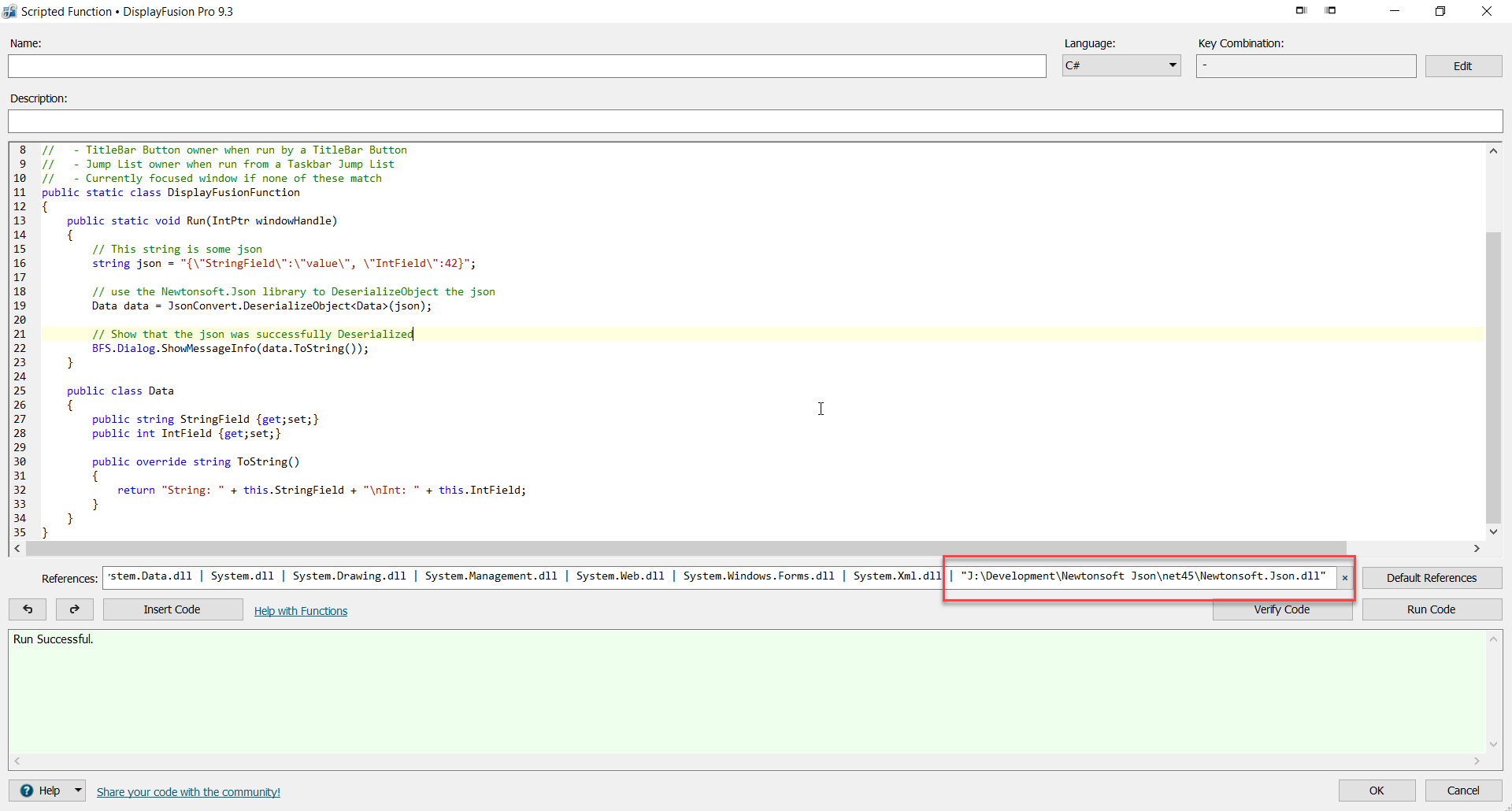Click the Description input field
Image resolution: width=1512 pixels, height=811 pixels.
pos(754,121)
